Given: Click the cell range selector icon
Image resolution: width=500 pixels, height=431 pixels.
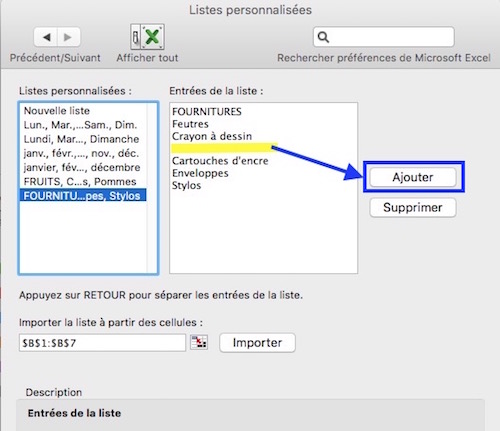Looking at the screenshot, I should coord(199,342).
